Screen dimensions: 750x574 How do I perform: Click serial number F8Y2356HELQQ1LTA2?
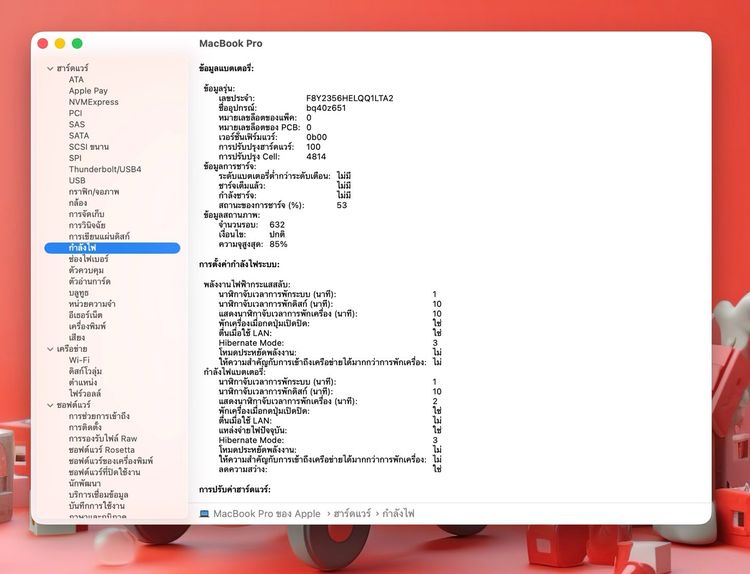click(350, 99)
